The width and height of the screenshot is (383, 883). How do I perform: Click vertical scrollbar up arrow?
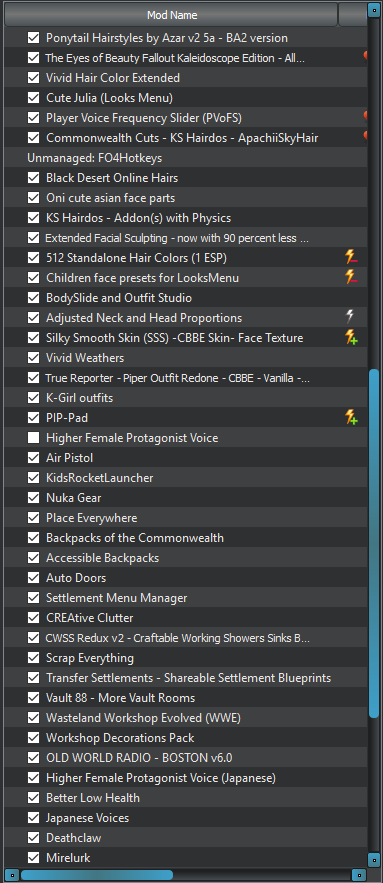375,10
